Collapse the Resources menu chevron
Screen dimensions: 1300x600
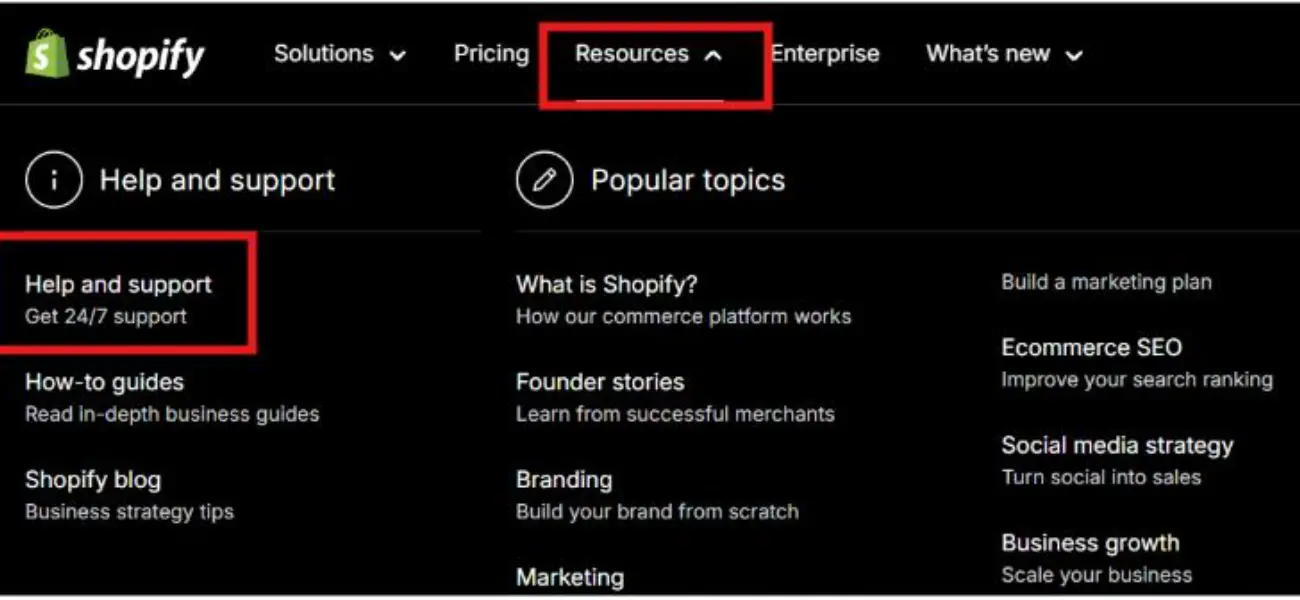tap(713, 56)
